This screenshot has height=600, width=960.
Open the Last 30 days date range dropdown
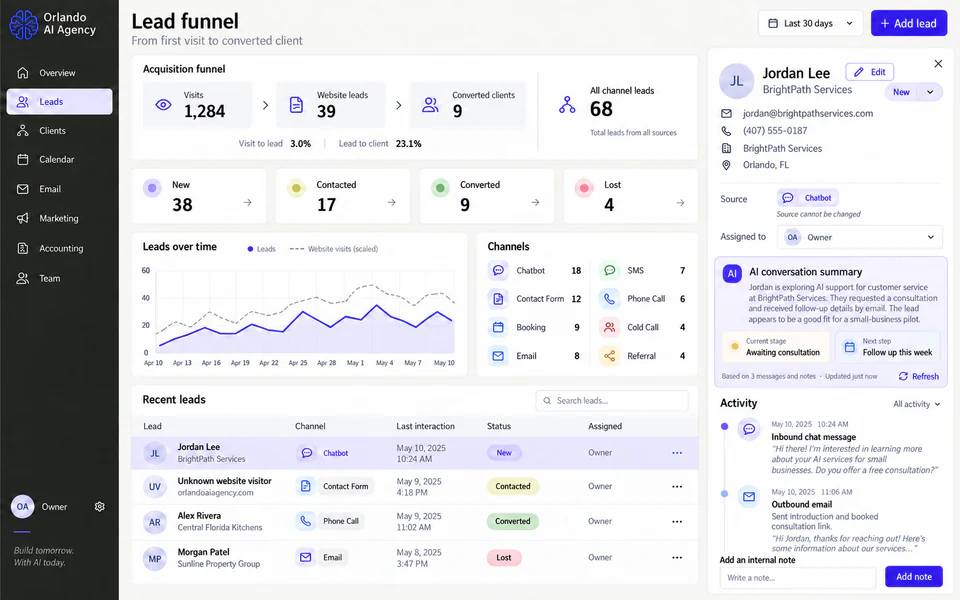point(811,23)
